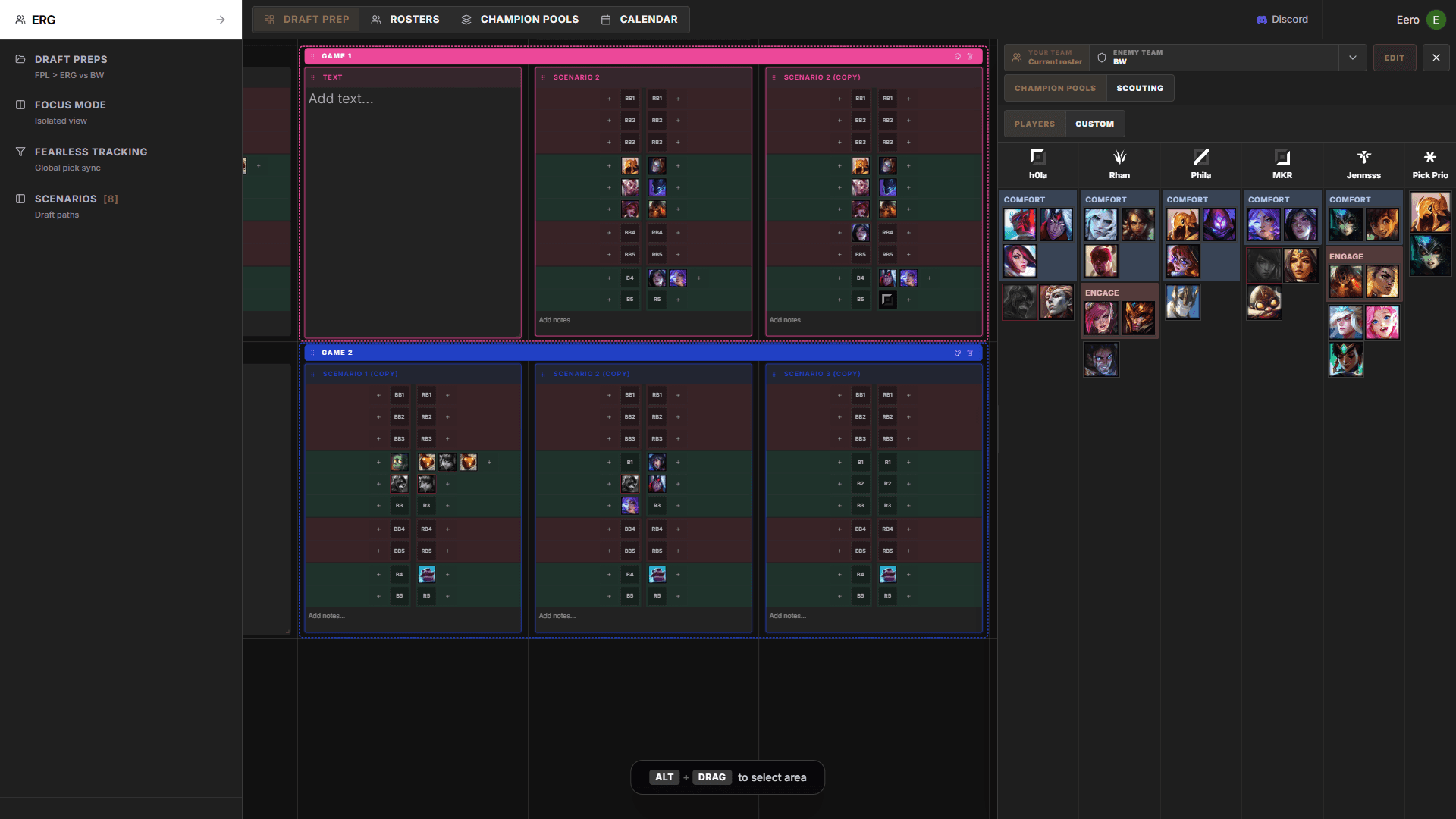Select the Pick Prio asterisk icon
This screenshot has height=819, width=1456.
[1429, 157]
